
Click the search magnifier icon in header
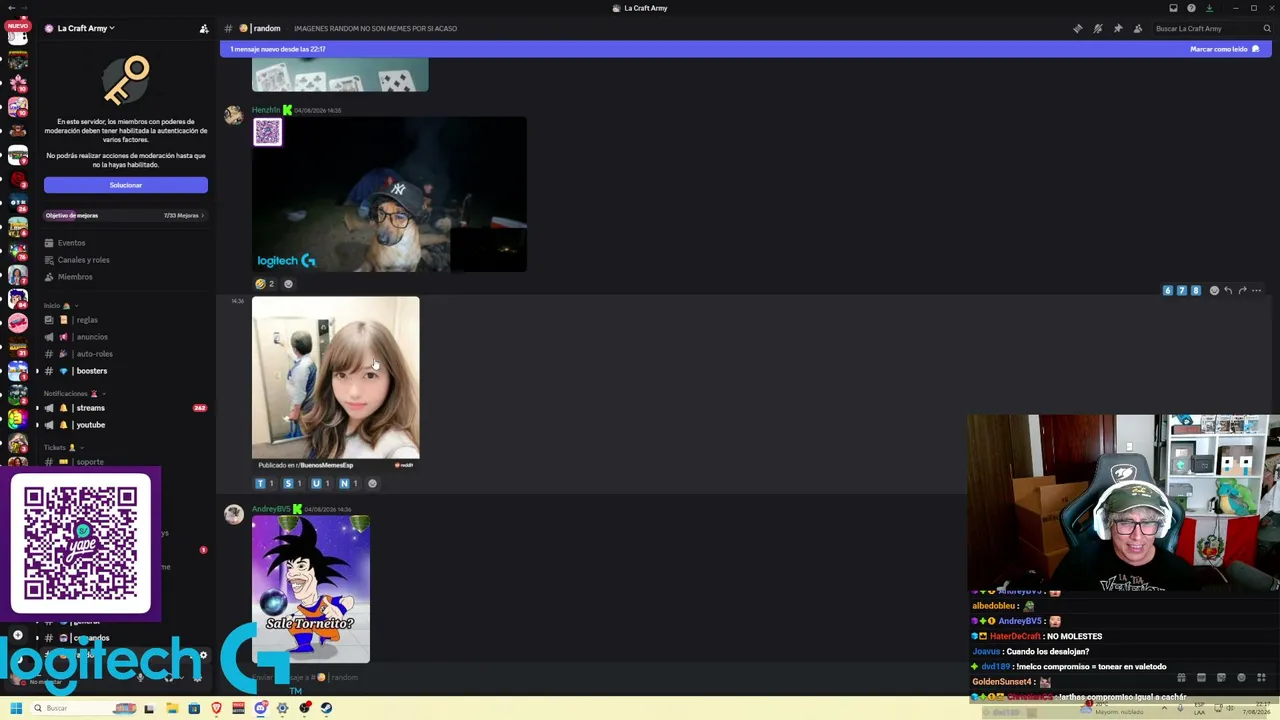pos(1267,28)
